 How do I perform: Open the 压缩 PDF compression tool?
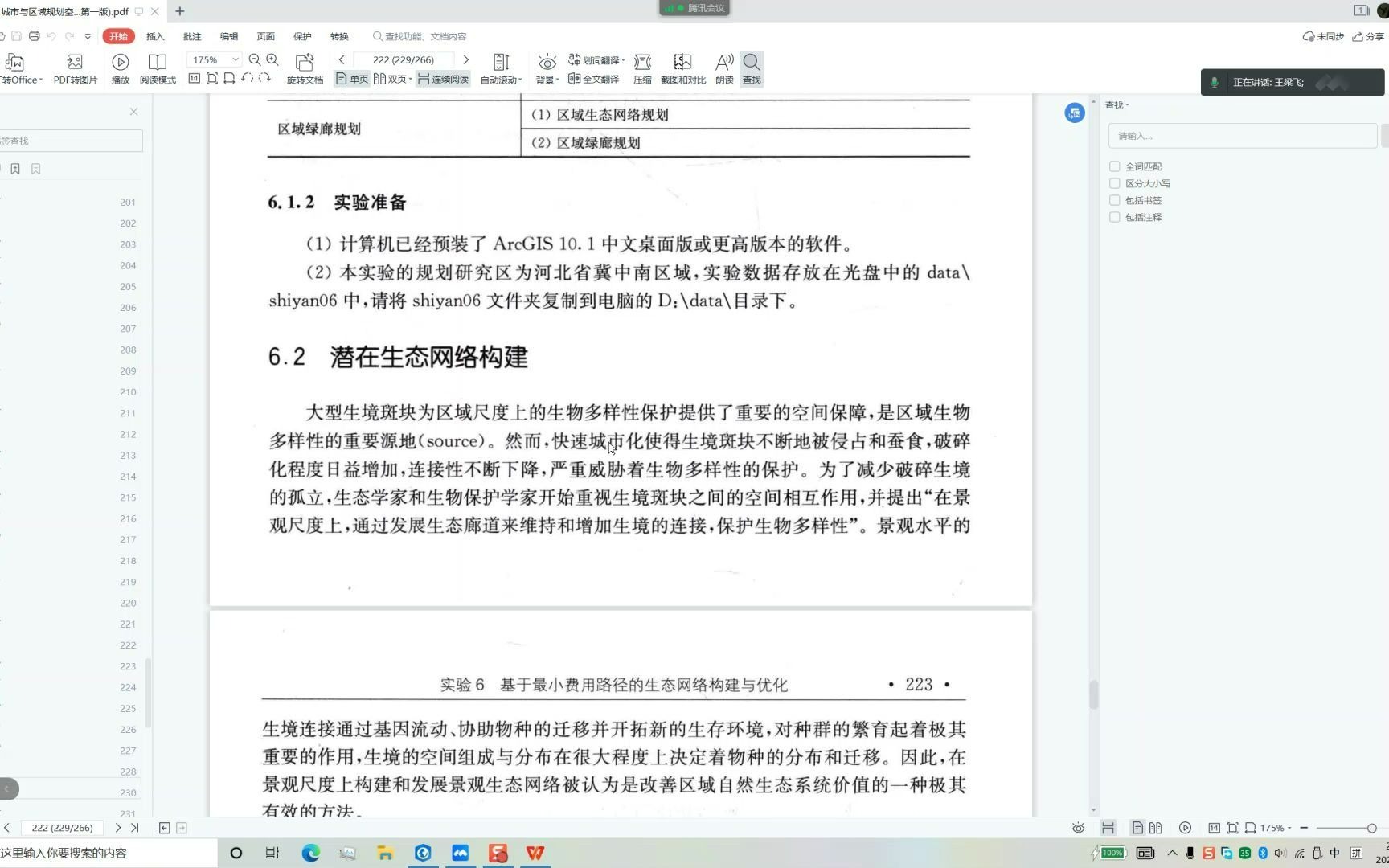tap(641, 68)
